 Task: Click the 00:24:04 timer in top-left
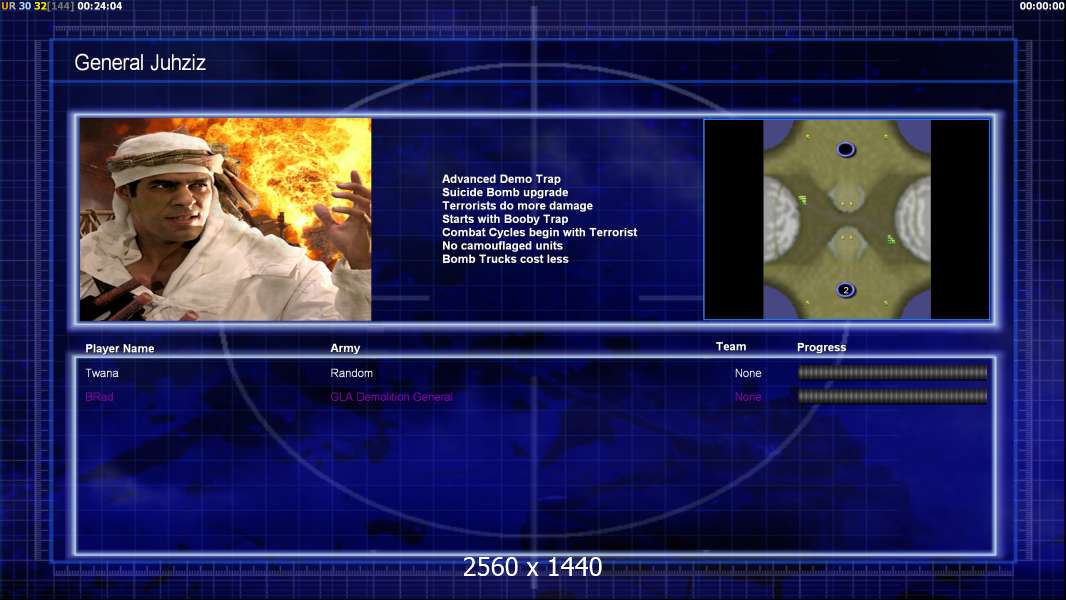pos(100,6)
